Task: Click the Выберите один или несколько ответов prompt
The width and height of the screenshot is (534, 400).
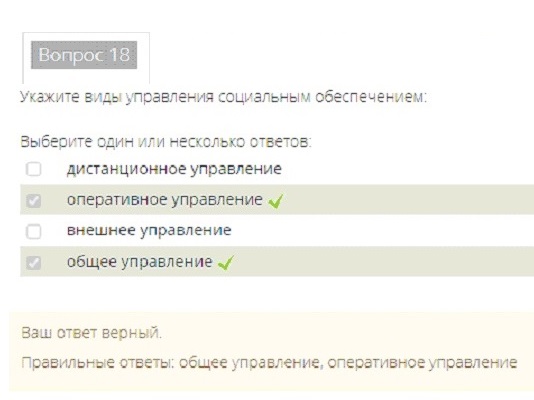Action: pos(166,142)
